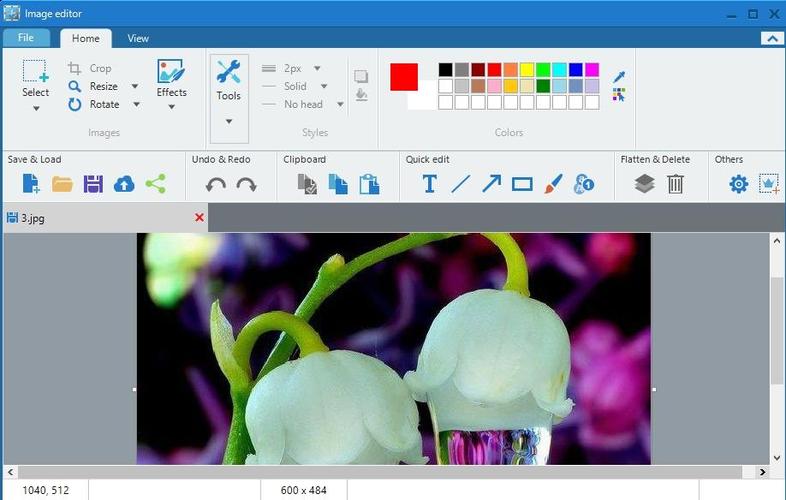Viewport: 786px width, 500px height.
Task: Choose the black color swatch
Action: (x=445, y=69)
